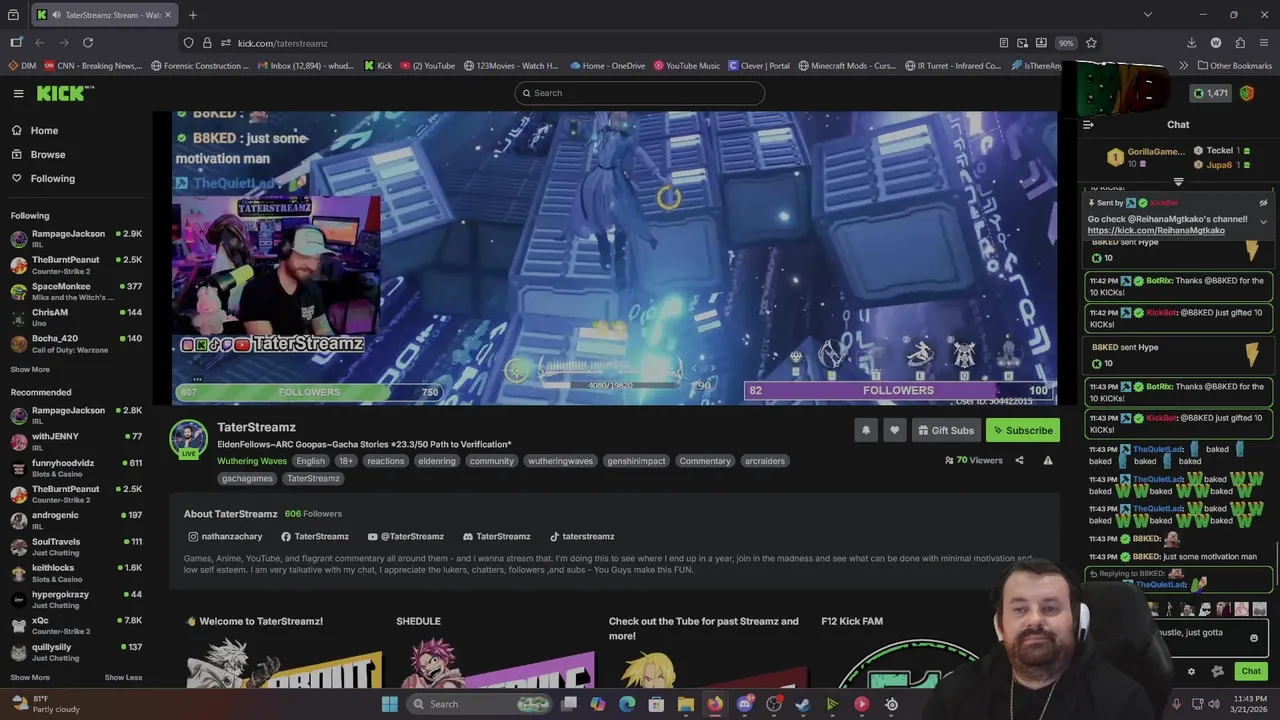Image resolution: width=1280 pixels, height=720 pixels.
Task: Open the profile avatar in top bar
Action: click(x=1247, y=93)
